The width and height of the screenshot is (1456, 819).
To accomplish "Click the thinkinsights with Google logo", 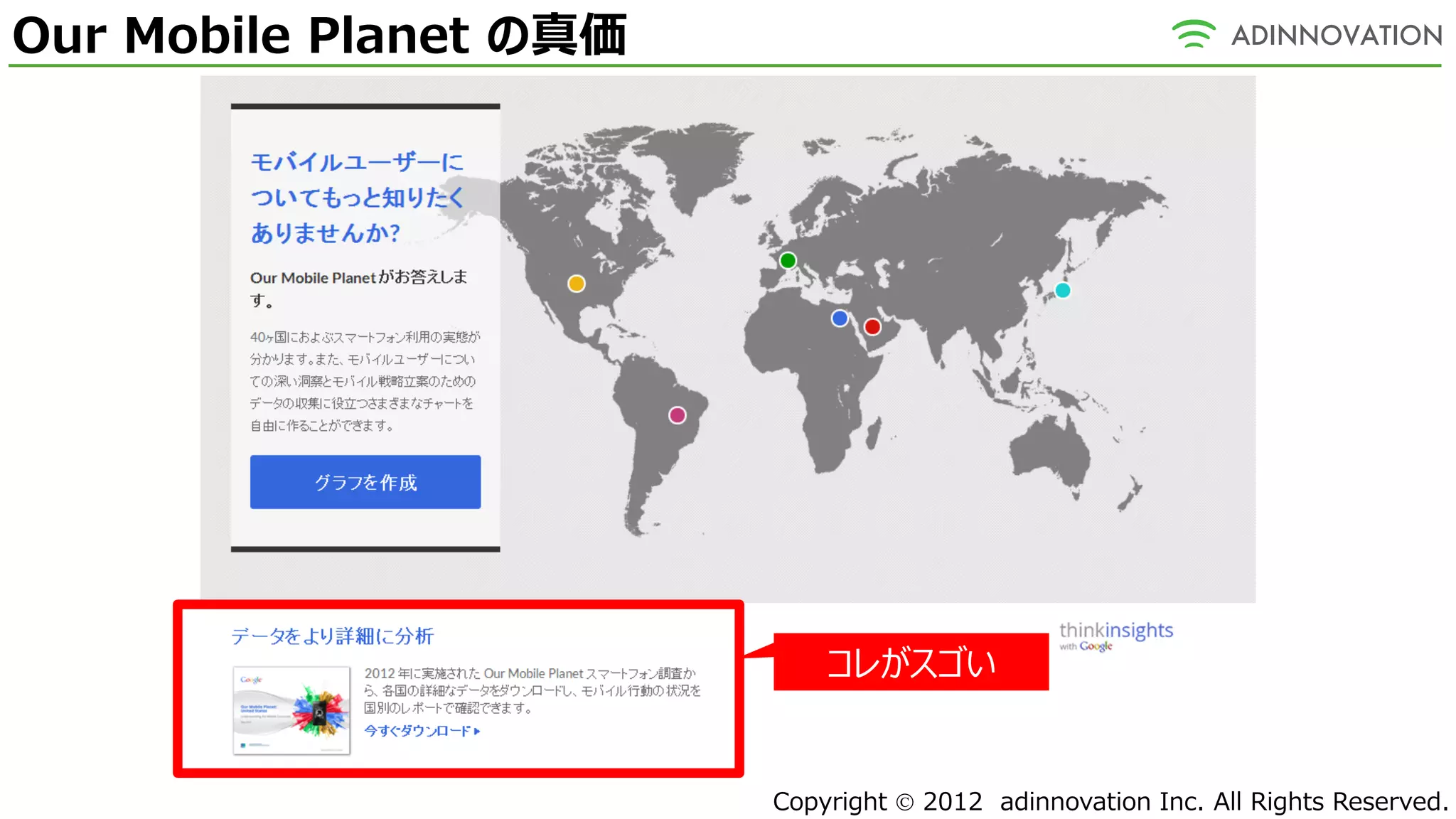I will pyautogui.click(x=1115, y=636).
